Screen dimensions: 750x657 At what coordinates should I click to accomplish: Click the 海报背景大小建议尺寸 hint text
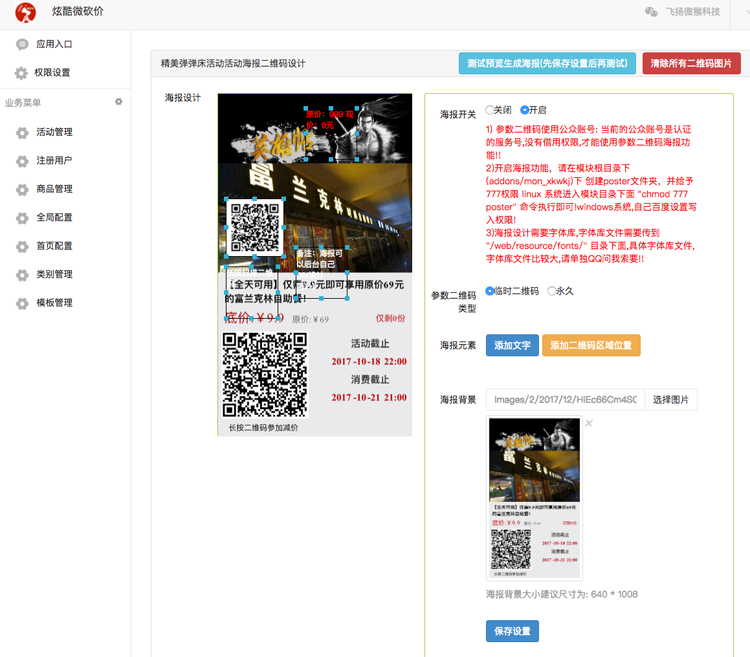tap(562, 594)
